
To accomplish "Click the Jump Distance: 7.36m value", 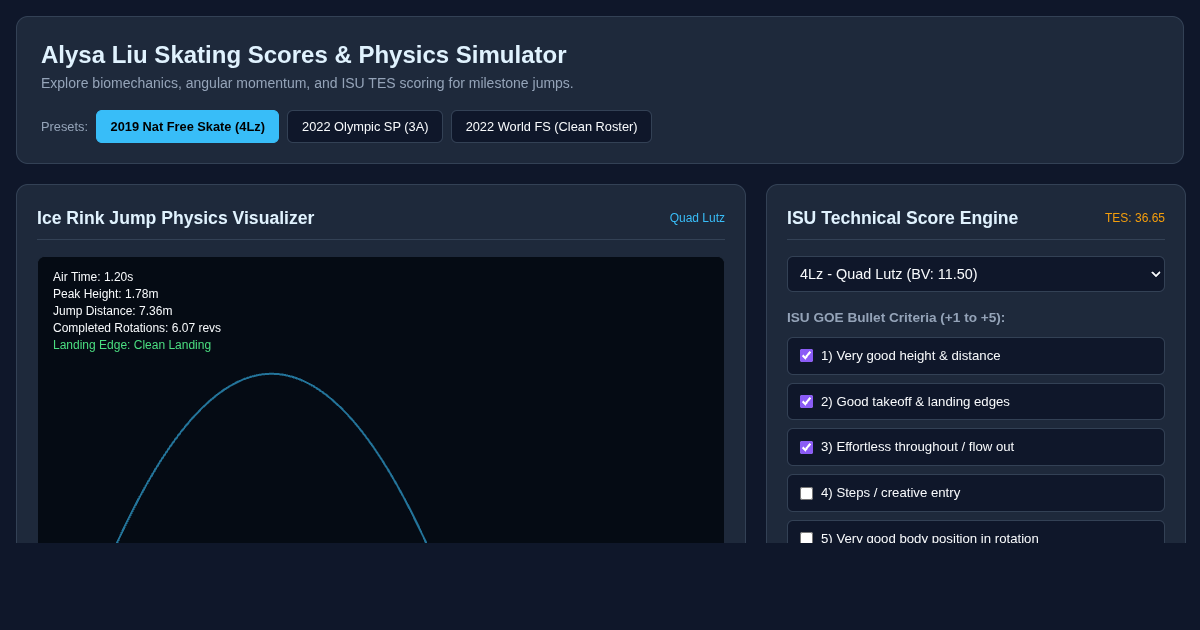I will [113, 311].
